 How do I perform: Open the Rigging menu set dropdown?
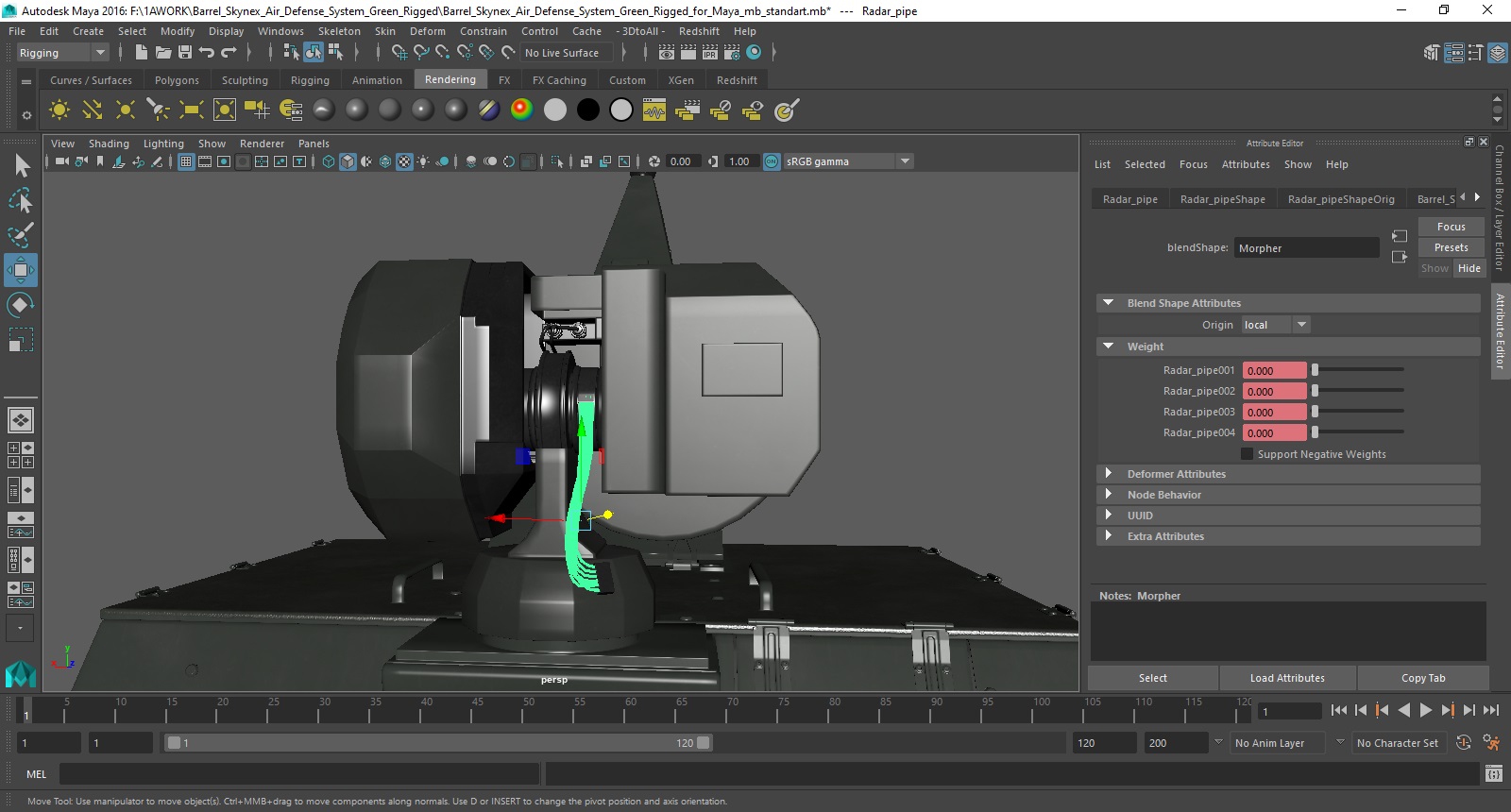62,53
